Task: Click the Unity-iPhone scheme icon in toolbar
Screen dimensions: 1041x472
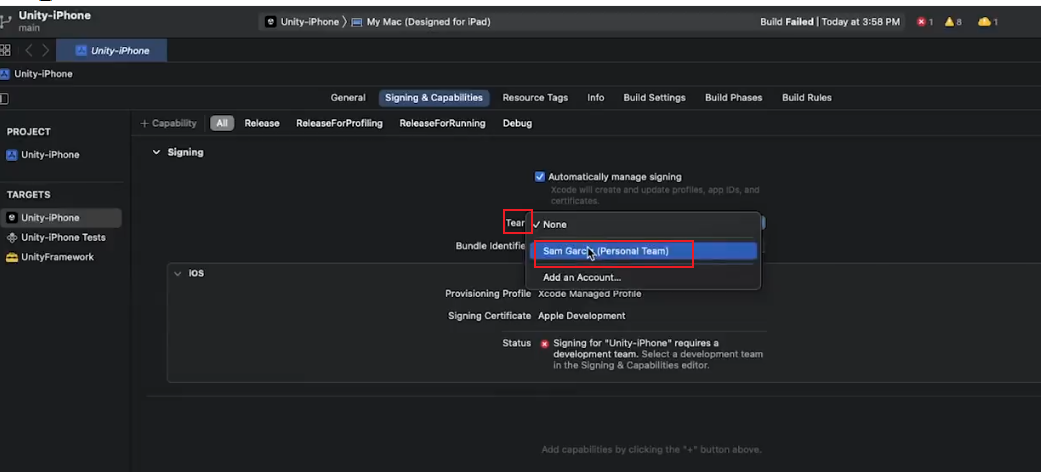Action: [270, 22]
